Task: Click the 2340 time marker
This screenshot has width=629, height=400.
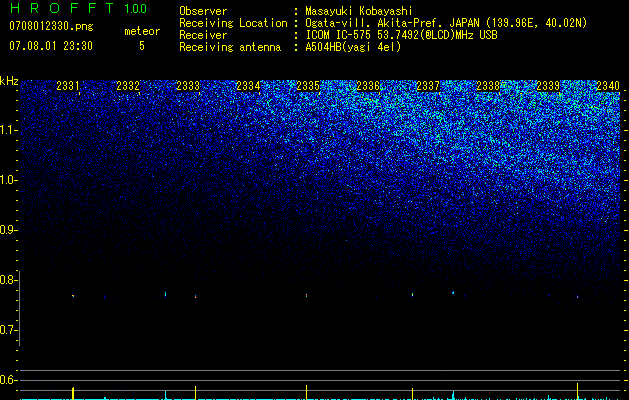Action: pos(608,86)
